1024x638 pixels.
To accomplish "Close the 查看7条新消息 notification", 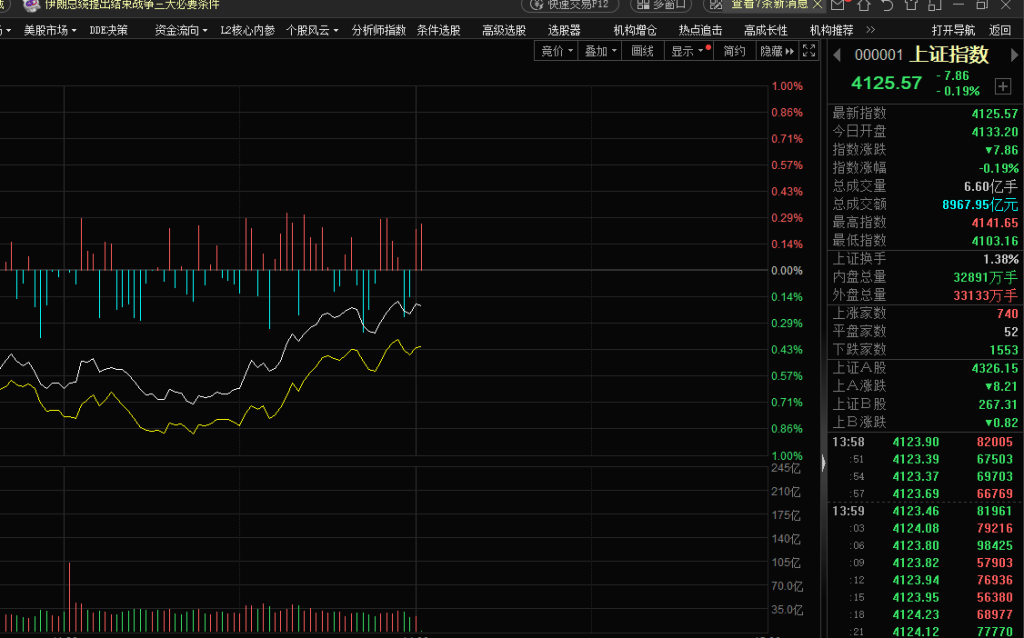I will point(817,5).
